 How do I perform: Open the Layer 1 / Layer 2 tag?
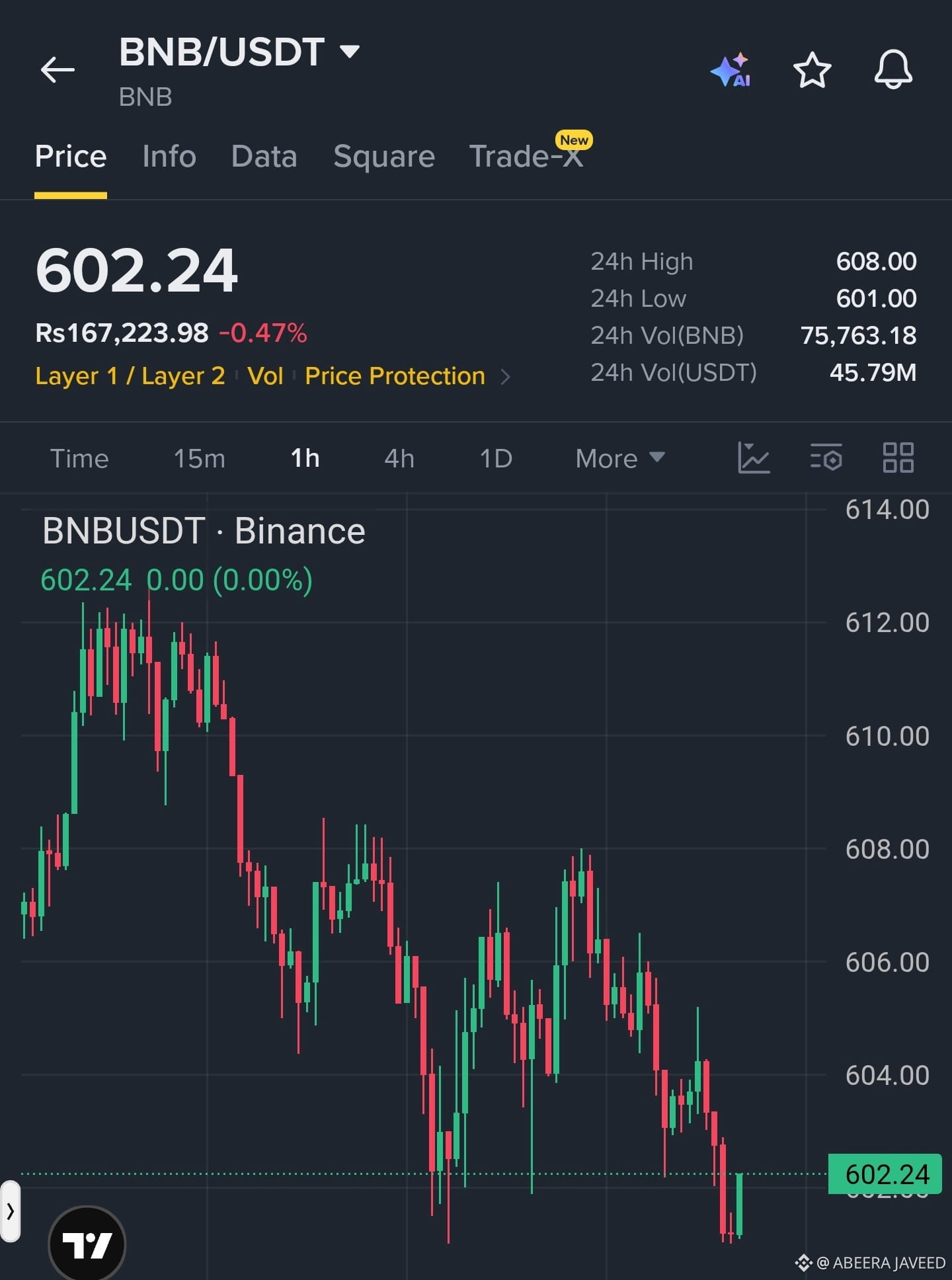pos(130,376)
